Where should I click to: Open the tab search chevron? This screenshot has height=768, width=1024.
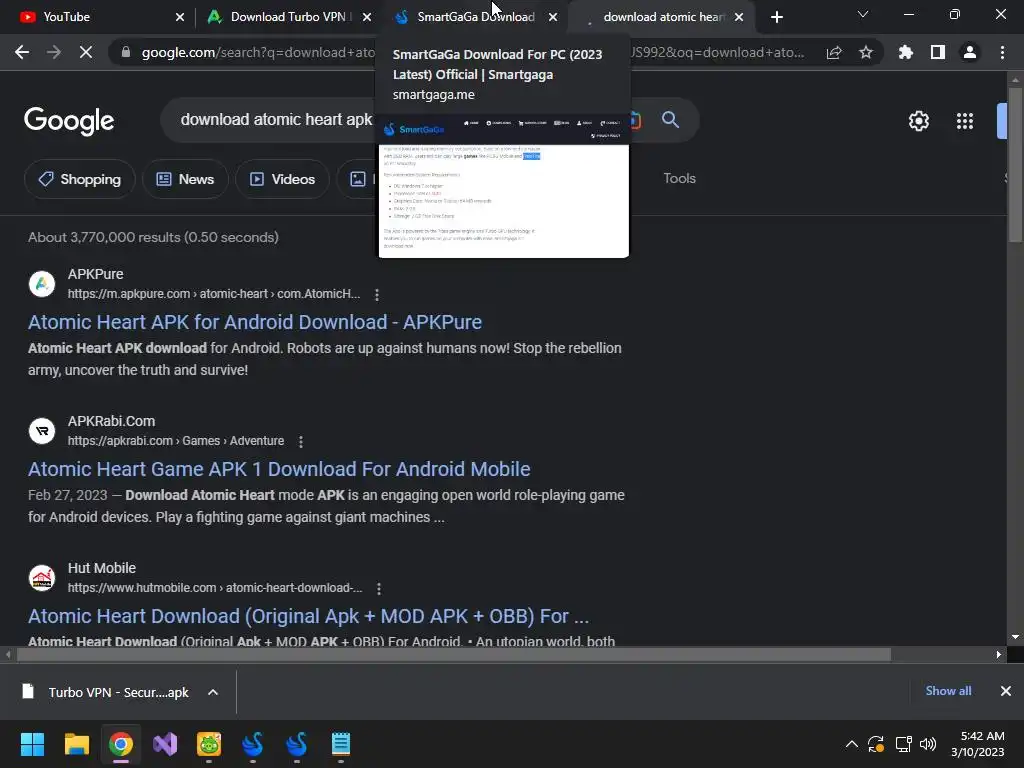(863, 14)
